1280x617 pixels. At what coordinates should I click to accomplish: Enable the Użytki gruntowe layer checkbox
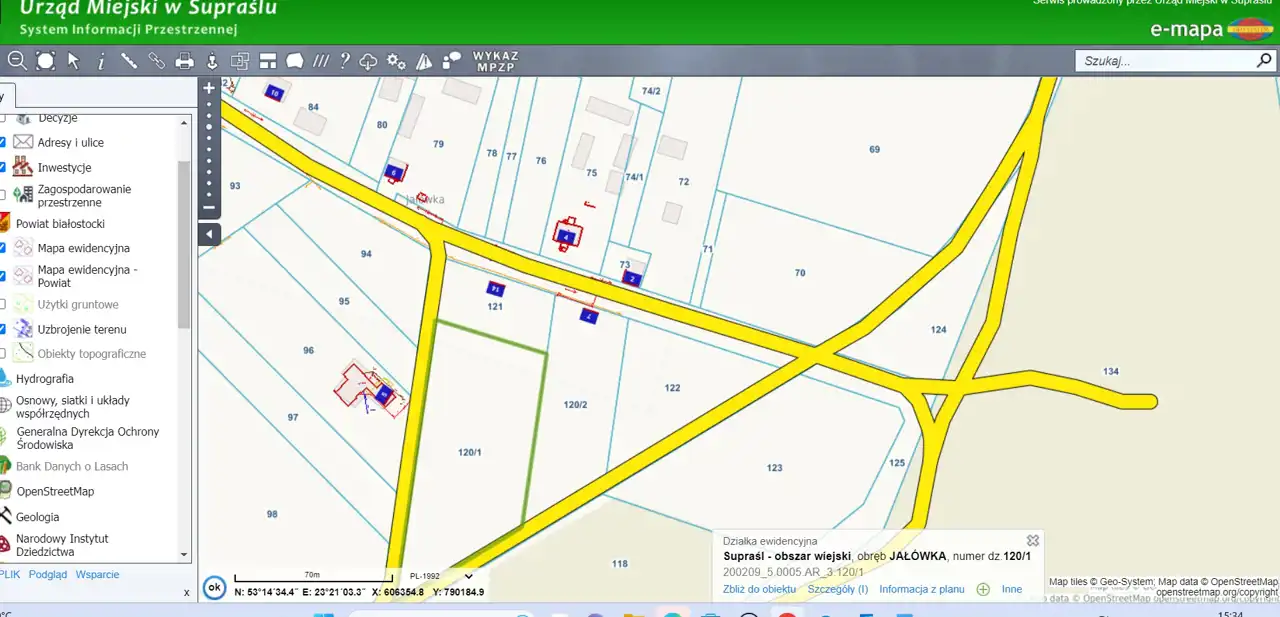3,304
